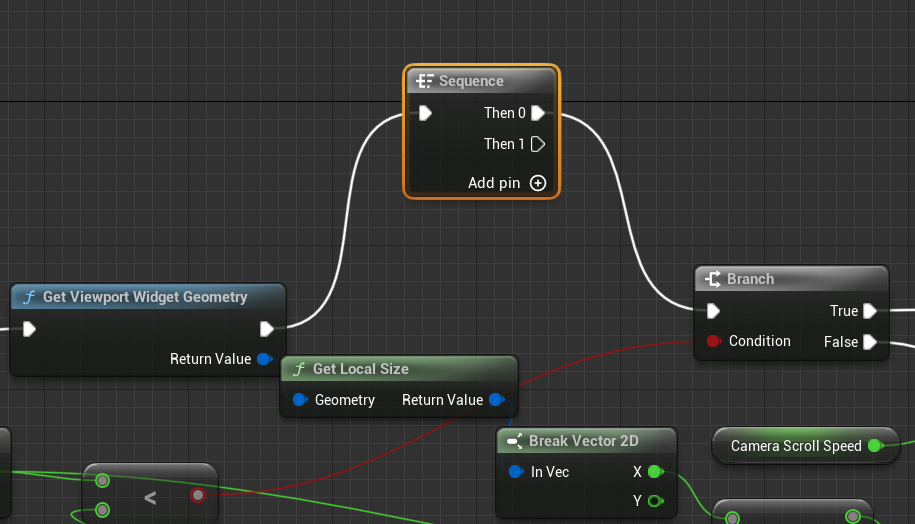Click Get Viewport Widget Geometry function icon
The width and height of the screenshot is (915, 524).
29,297
